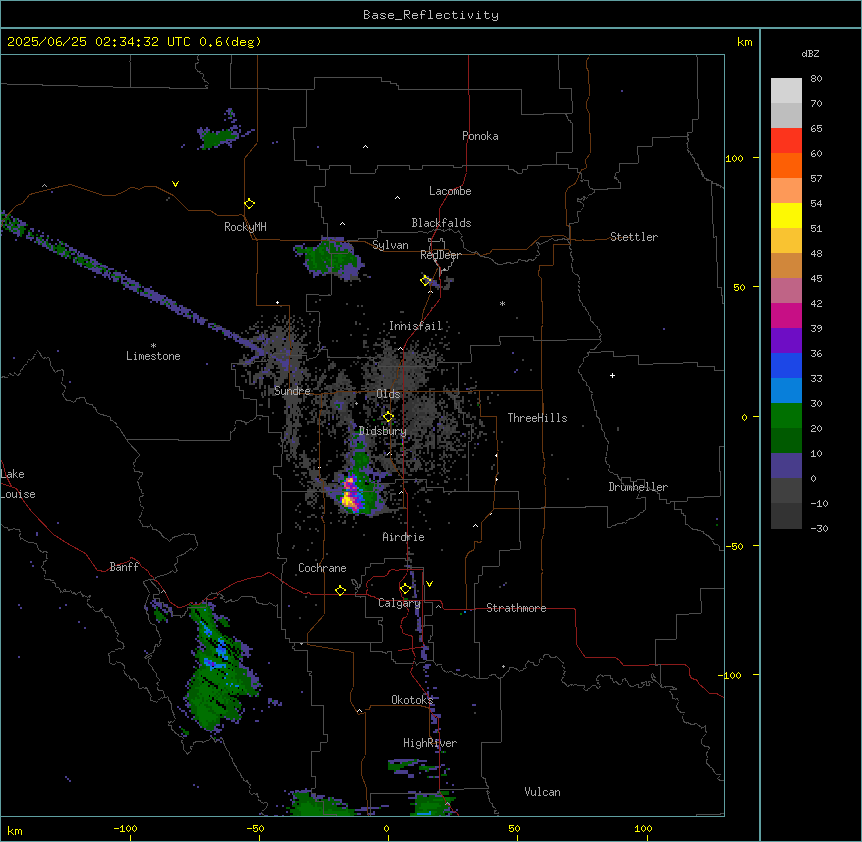This screenshot has width=862, height=842.
Task: Click the Didsbury city label
Action: 383,431
